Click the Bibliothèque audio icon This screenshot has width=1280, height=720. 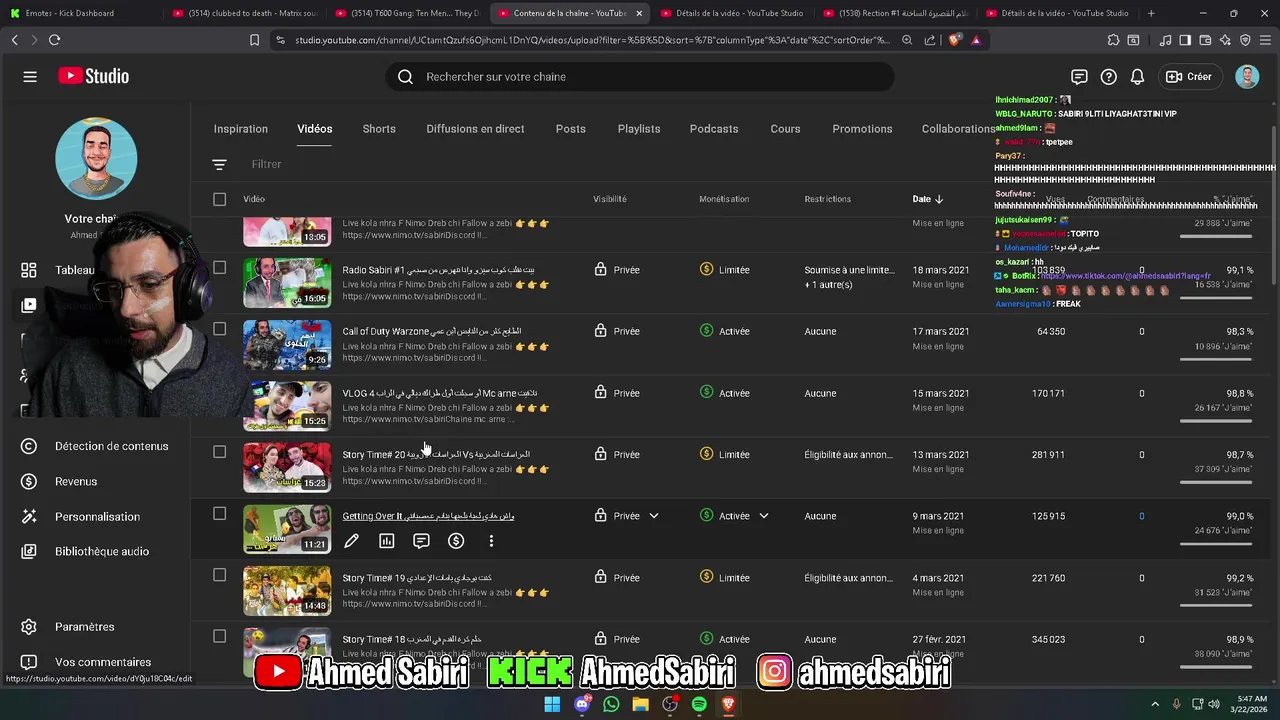tap(29, 551)
